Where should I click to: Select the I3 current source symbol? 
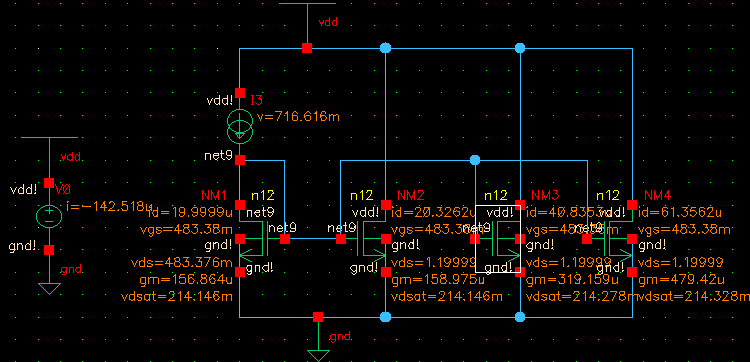(x=240, y=126)
